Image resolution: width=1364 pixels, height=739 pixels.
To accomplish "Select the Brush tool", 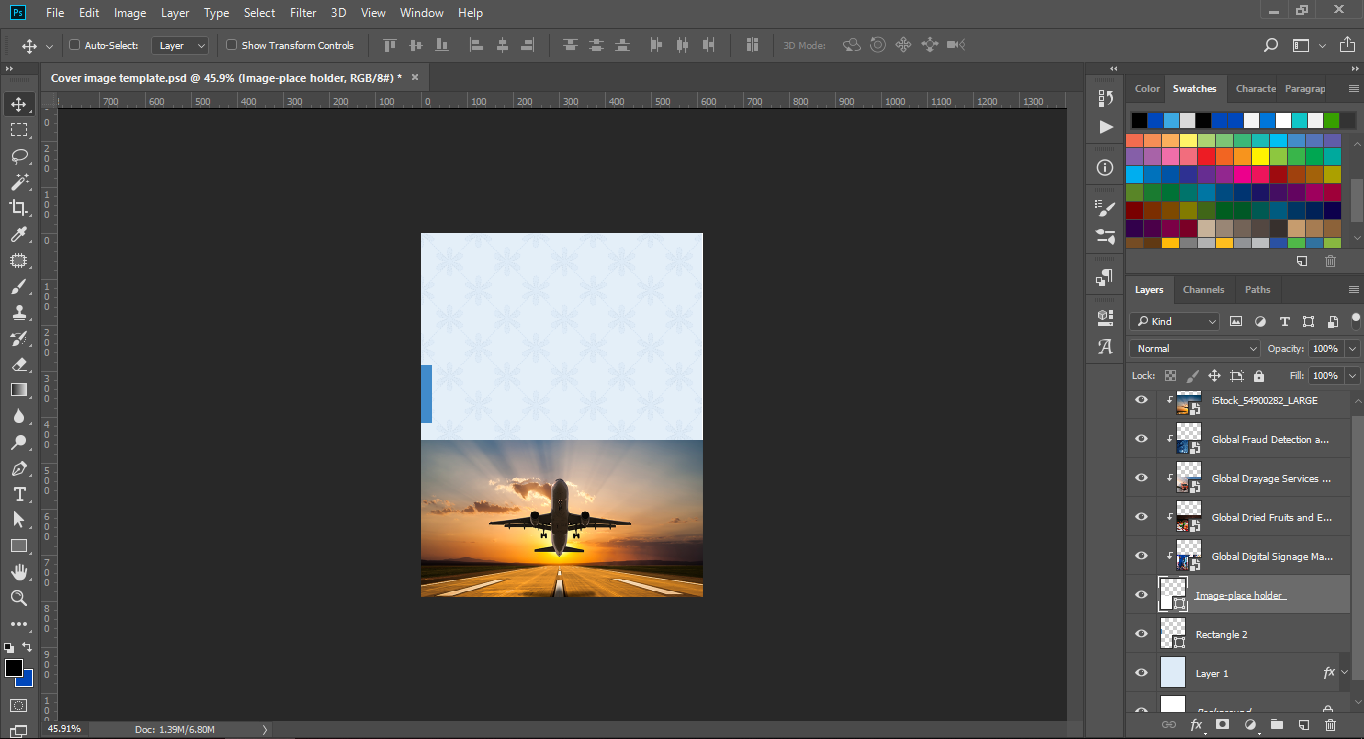I will pos(21,286).
